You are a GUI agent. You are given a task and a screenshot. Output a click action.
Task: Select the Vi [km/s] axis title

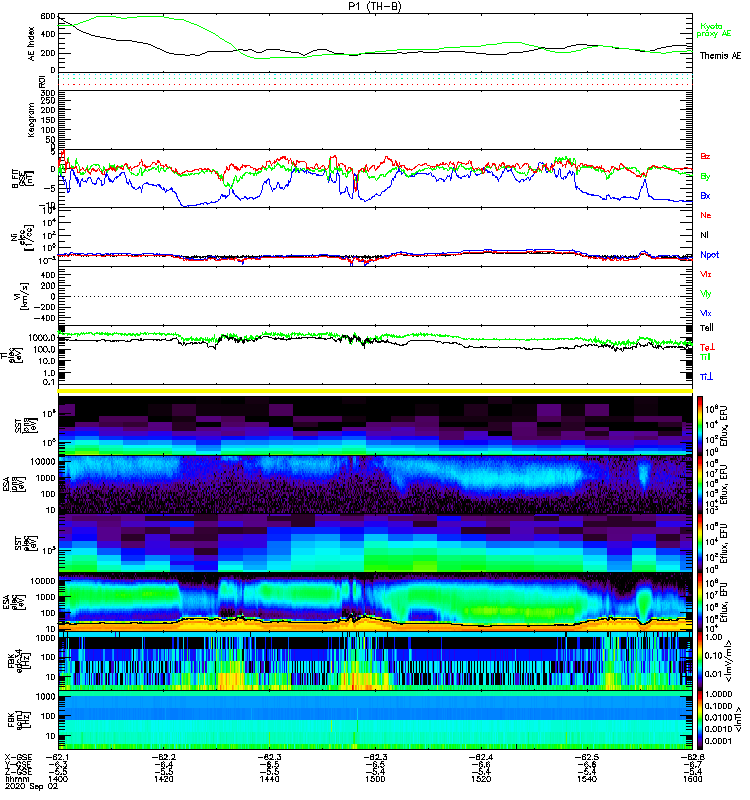pos(23,296)
